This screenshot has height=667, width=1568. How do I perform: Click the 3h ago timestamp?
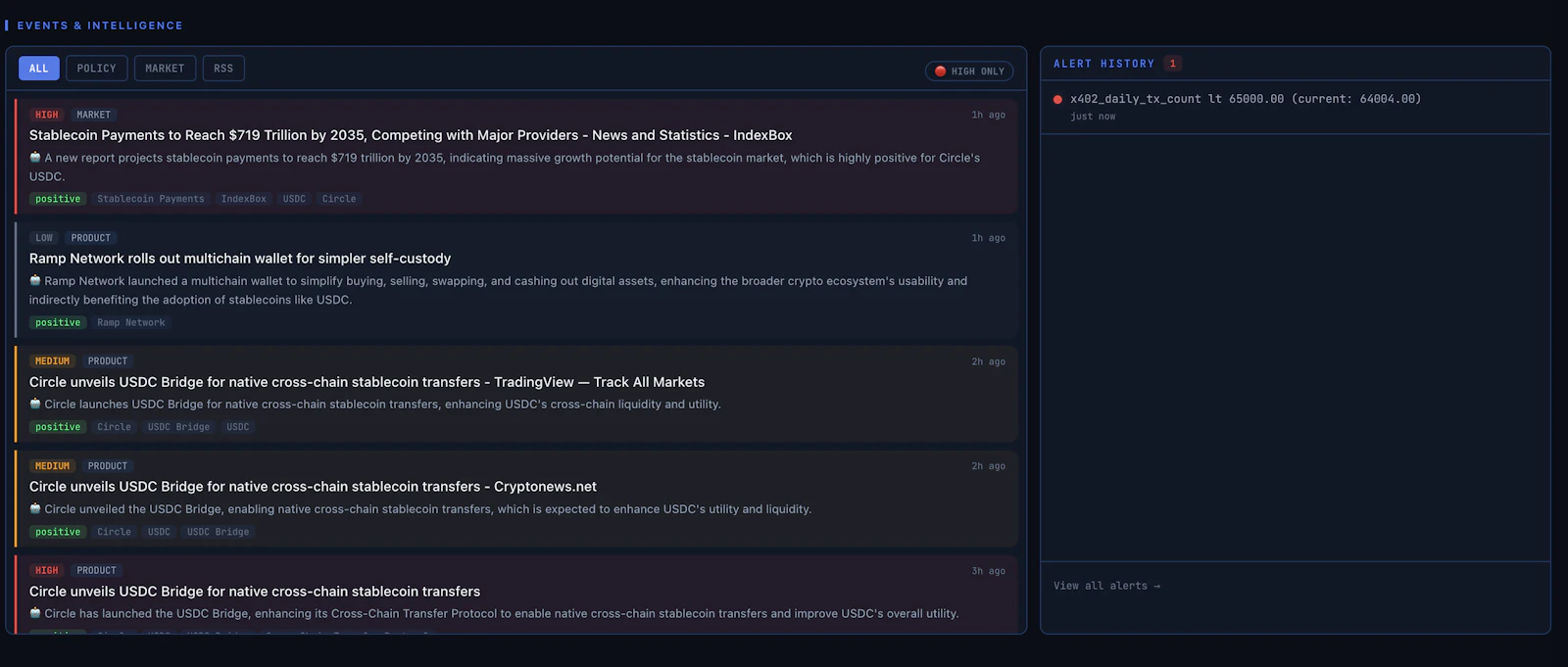click(988, 571)
